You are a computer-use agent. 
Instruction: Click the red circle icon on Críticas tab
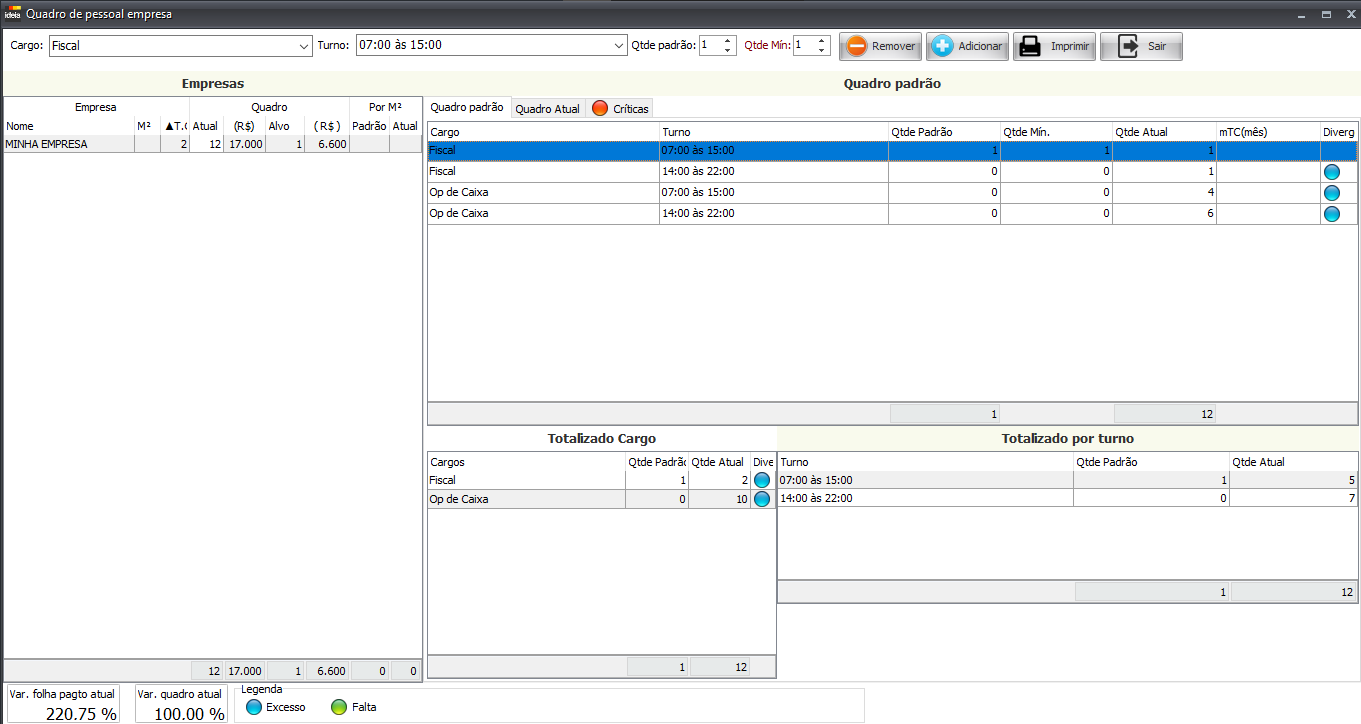(x=600, y=109)
